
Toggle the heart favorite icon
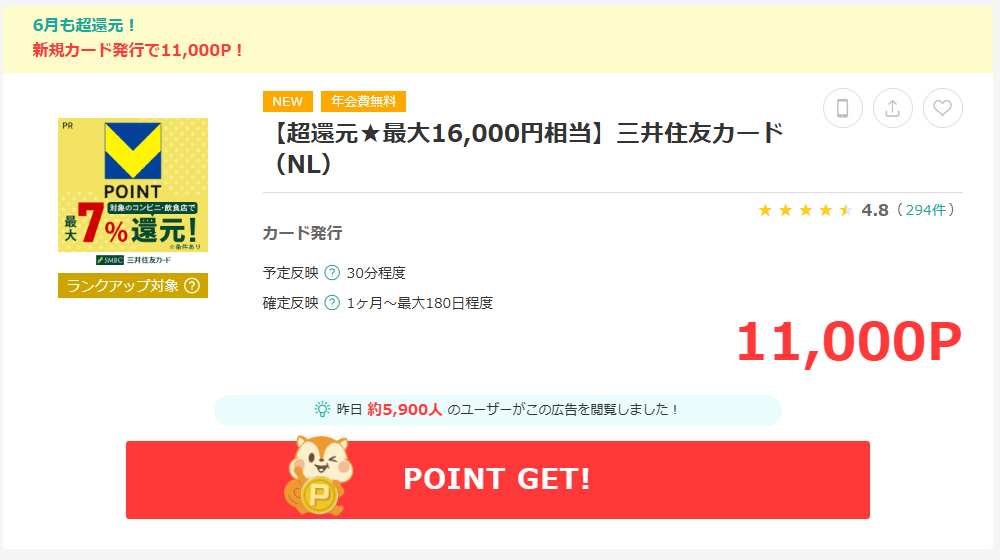(943, 108)
